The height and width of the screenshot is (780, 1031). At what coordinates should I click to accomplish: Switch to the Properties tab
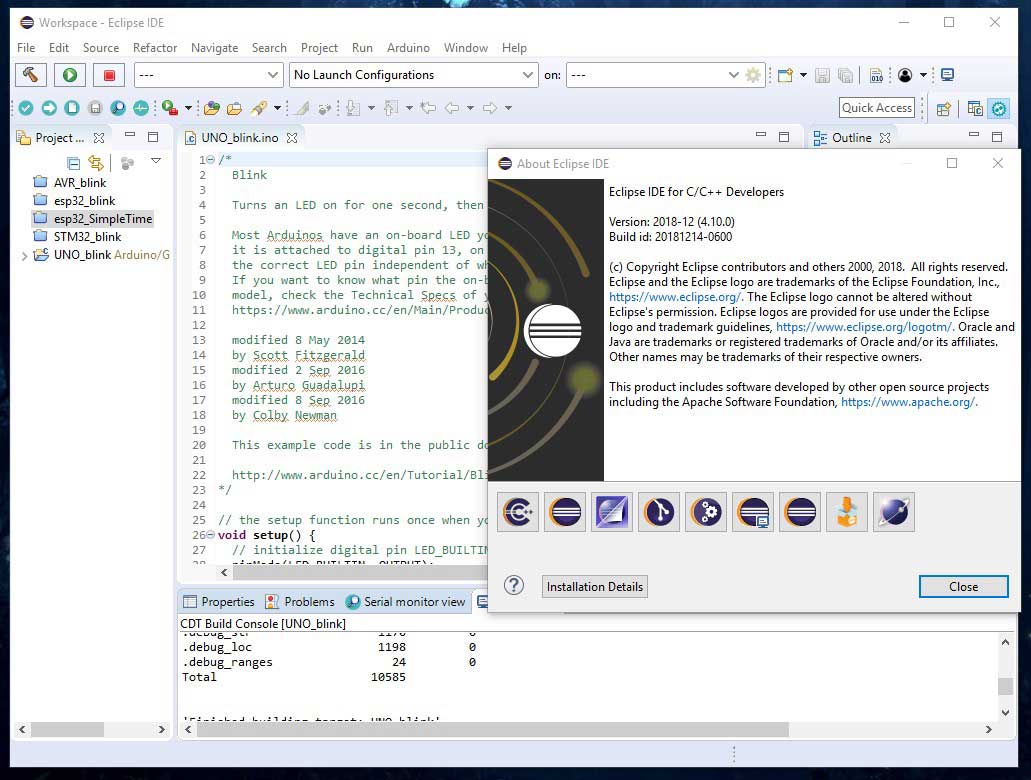(219, 602)
